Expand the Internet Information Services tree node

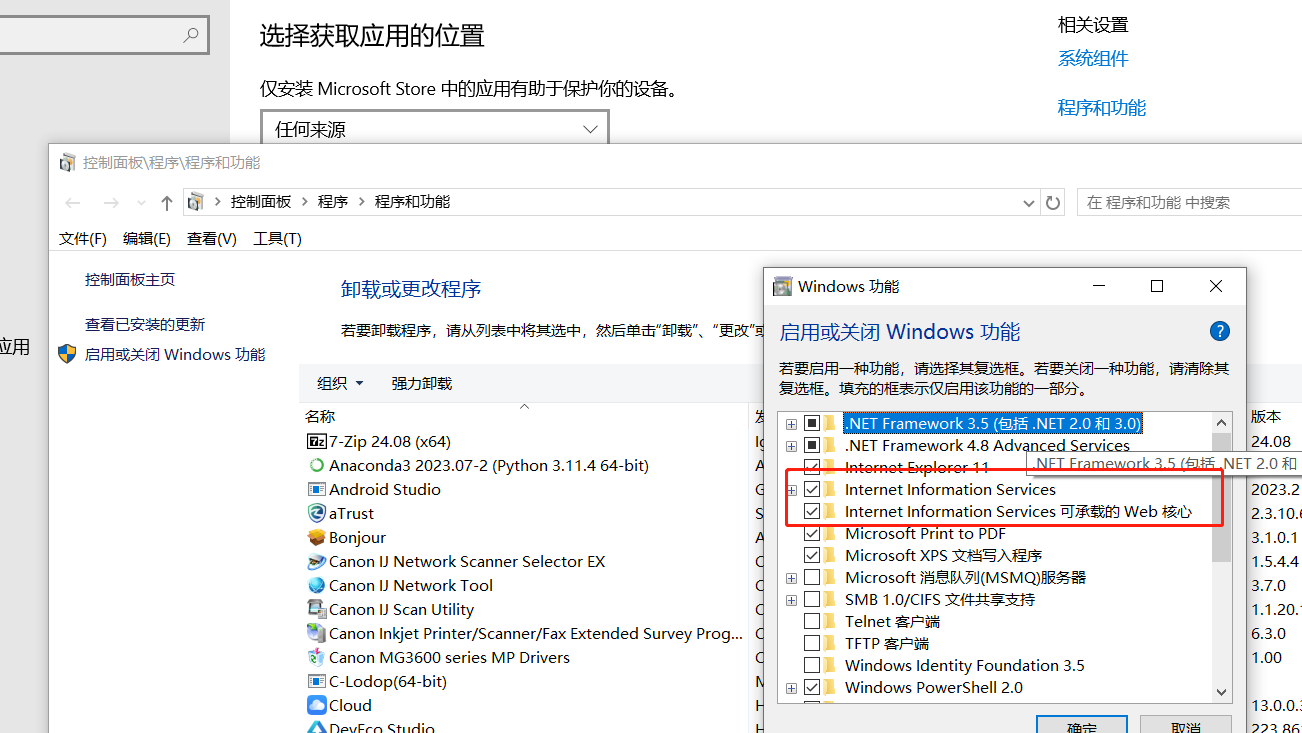point(792,490)
